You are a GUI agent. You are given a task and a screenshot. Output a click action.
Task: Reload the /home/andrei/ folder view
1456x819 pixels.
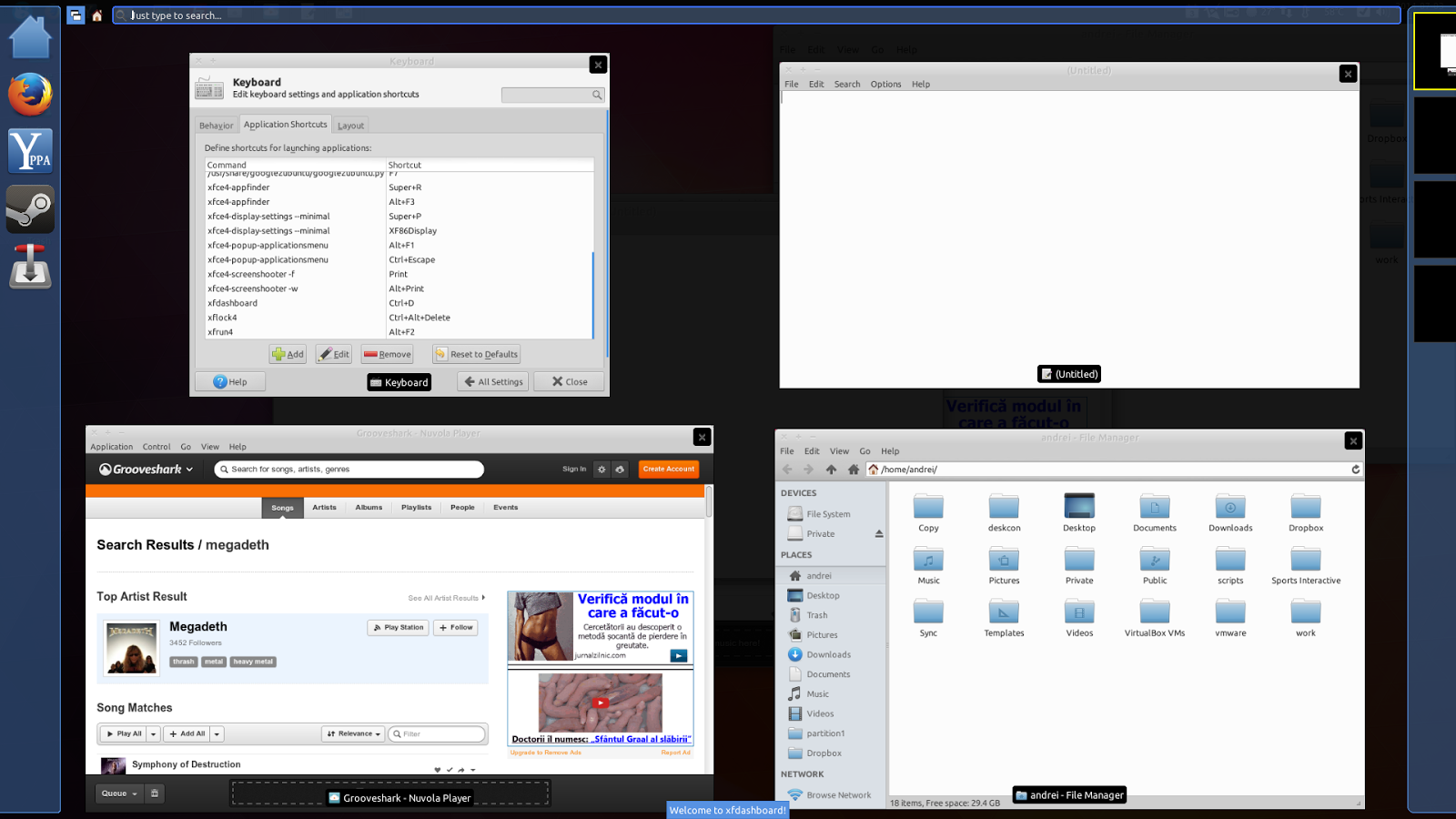(x=1355, y=470)
